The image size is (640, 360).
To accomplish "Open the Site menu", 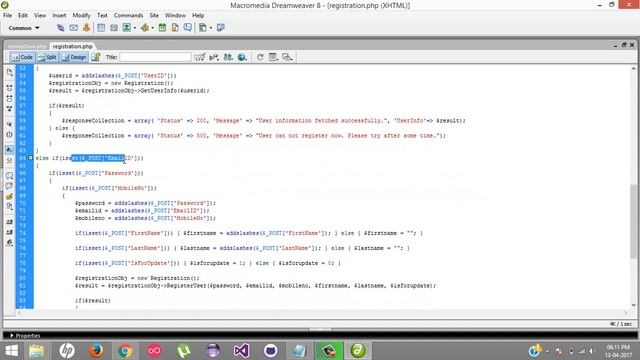I will [x=154, y=15].
